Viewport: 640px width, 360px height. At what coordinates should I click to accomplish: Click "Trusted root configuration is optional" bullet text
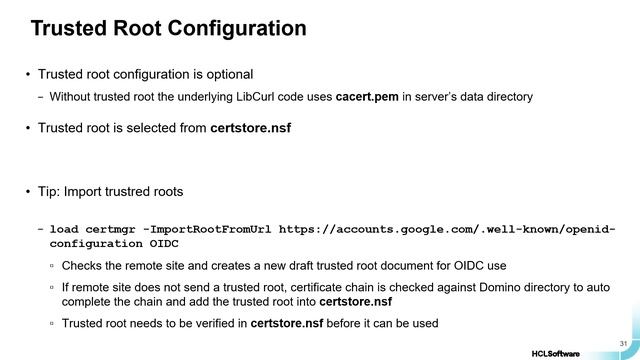pyautogui.click(x=145, y=74)
